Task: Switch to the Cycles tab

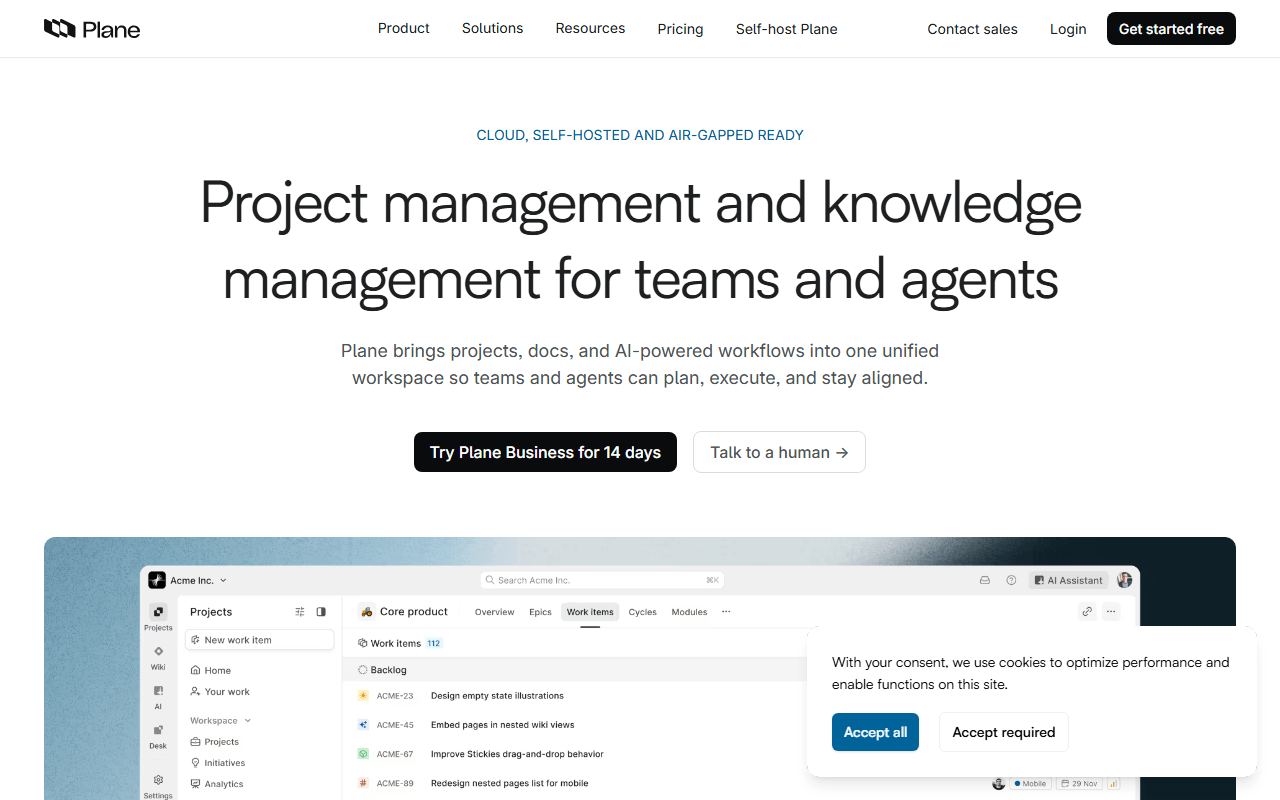Action: click(x=643, y=612)
